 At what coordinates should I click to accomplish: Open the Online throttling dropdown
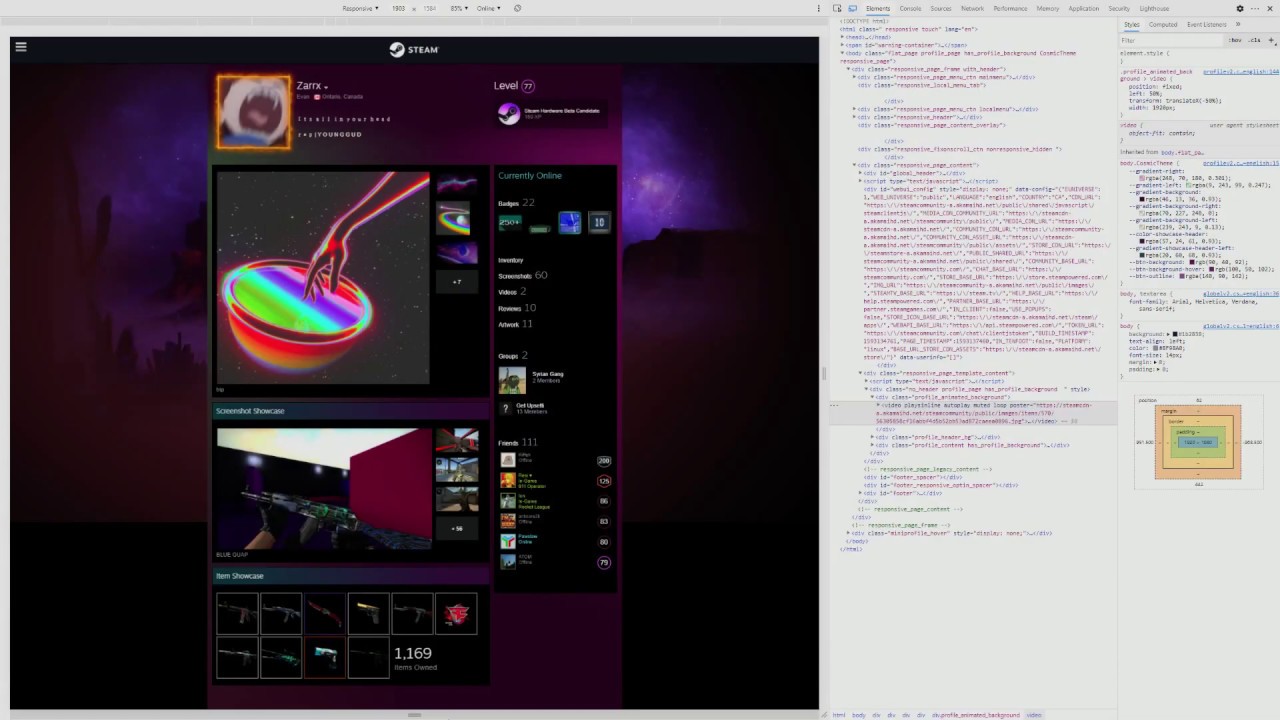coord(489,8)
